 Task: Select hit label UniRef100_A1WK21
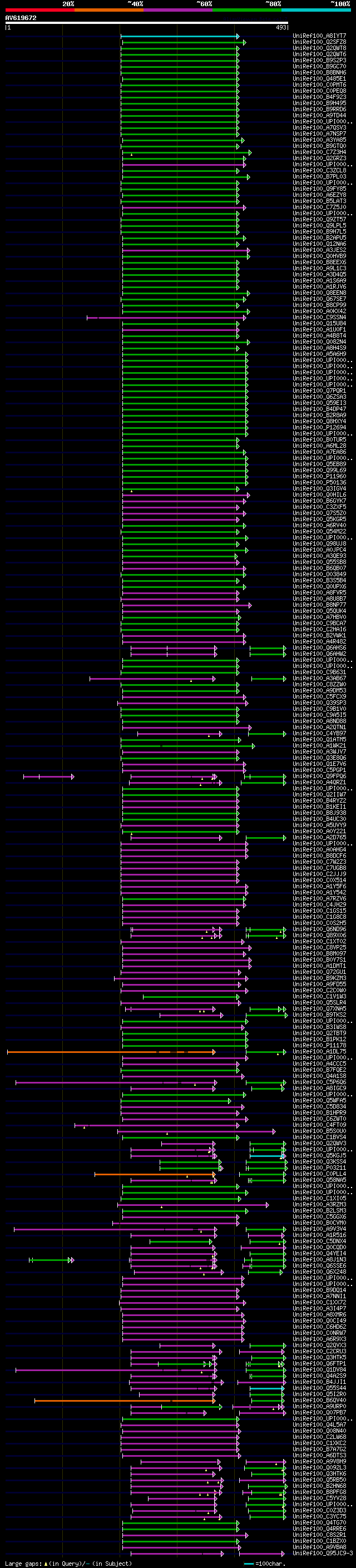coord(319,746)
